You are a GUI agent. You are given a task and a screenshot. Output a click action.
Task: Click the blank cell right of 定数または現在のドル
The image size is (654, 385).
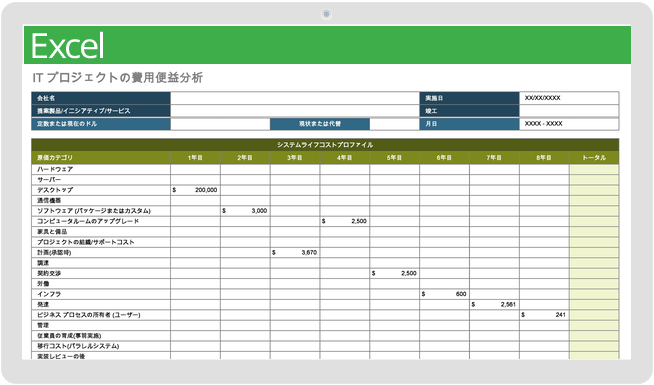click(220, 124)
